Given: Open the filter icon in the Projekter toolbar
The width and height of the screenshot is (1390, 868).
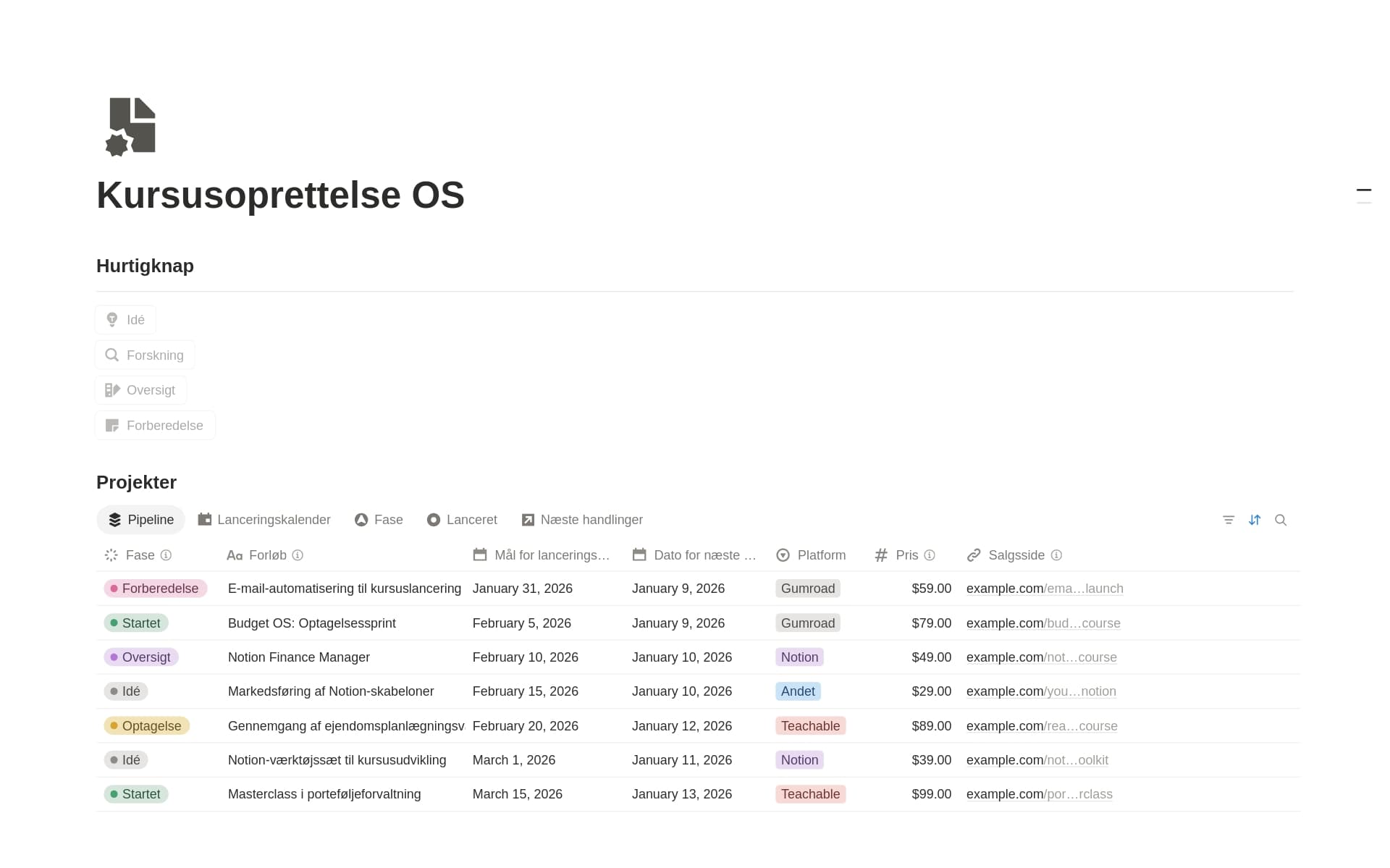Looking at the screenshot, I should [x=1229, y=520].
